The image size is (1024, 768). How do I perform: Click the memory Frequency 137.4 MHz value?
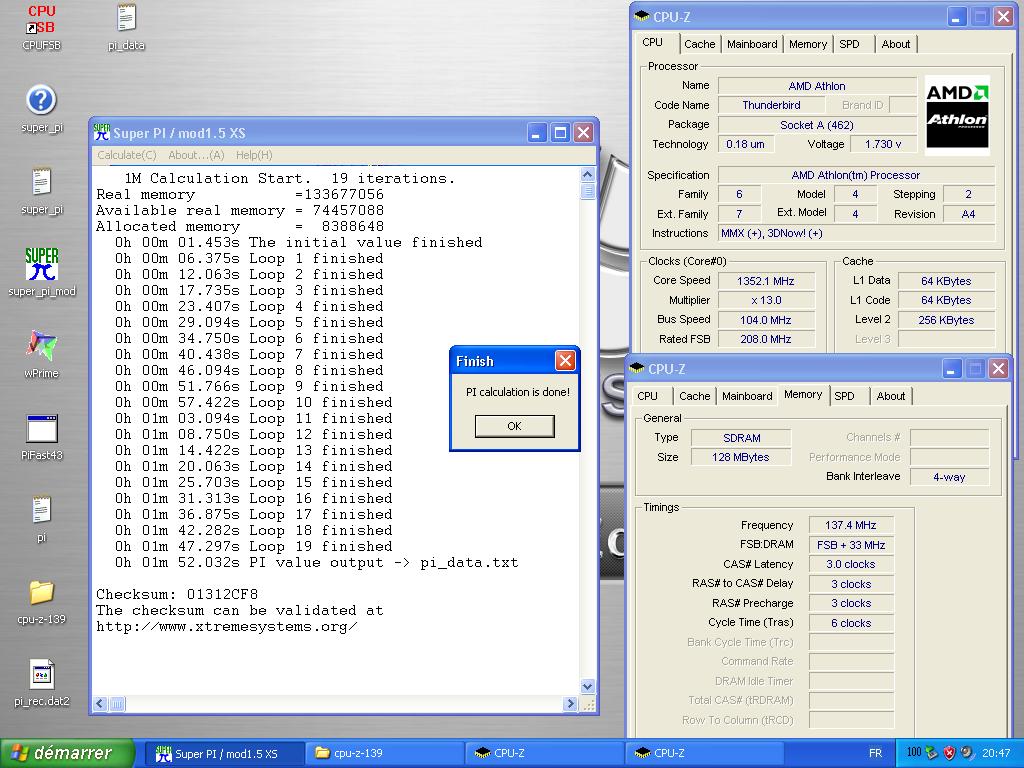[850, 525]
